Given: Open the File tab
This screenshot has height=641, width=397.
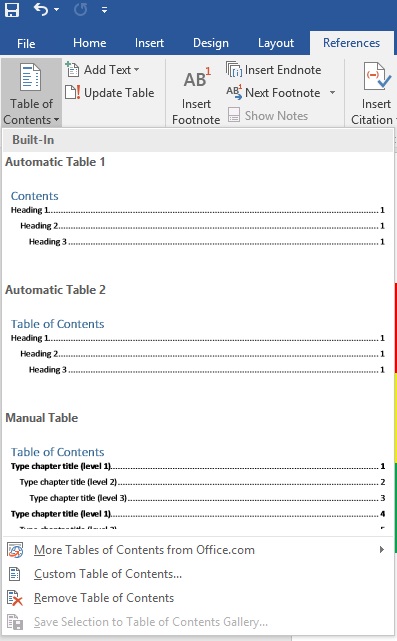Looking at the screenshot, I should pyautogui.click(x=26, y=43).
